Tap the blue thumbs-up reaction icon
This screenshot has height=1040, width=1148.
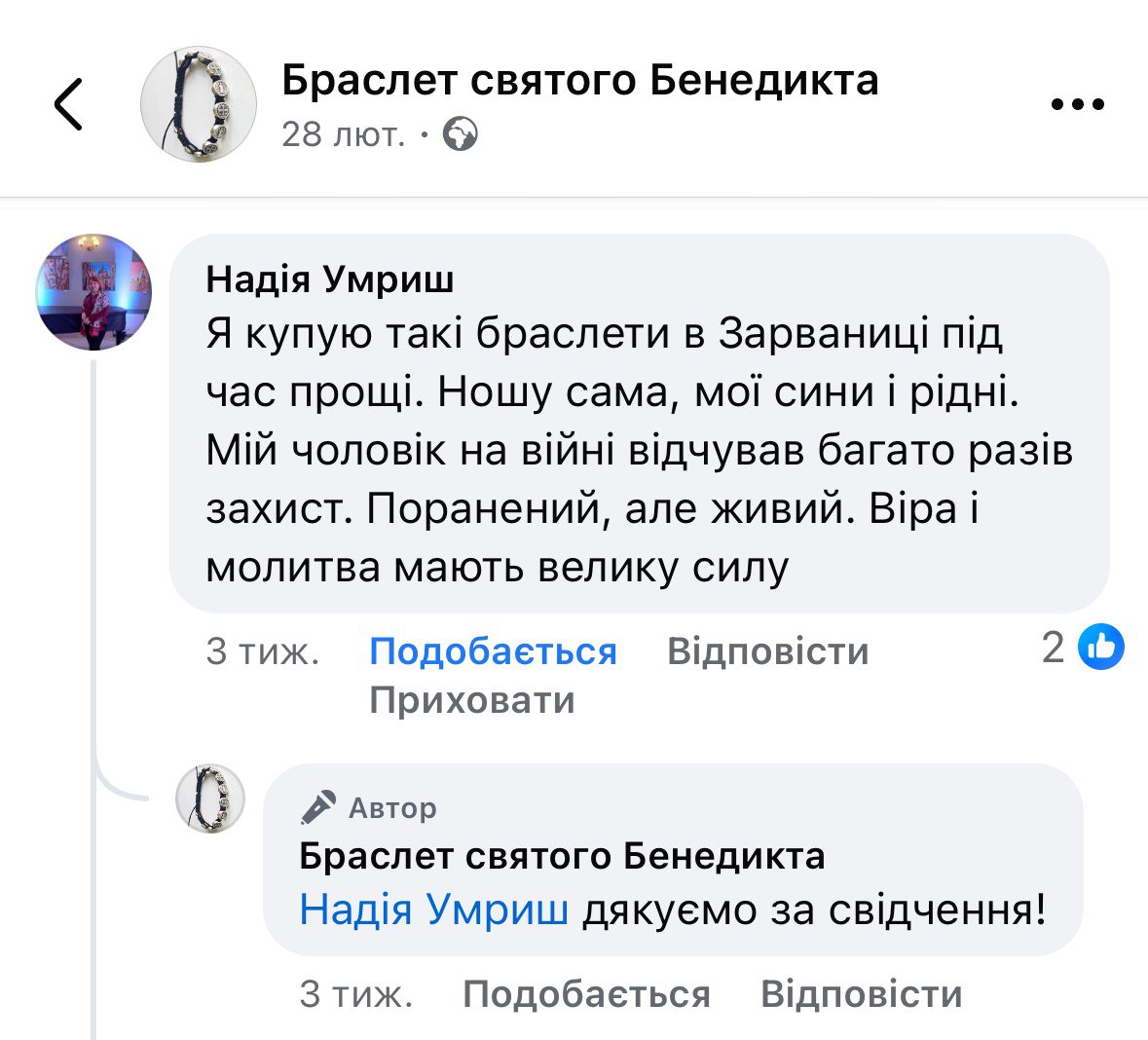[x=1102, y=648]
